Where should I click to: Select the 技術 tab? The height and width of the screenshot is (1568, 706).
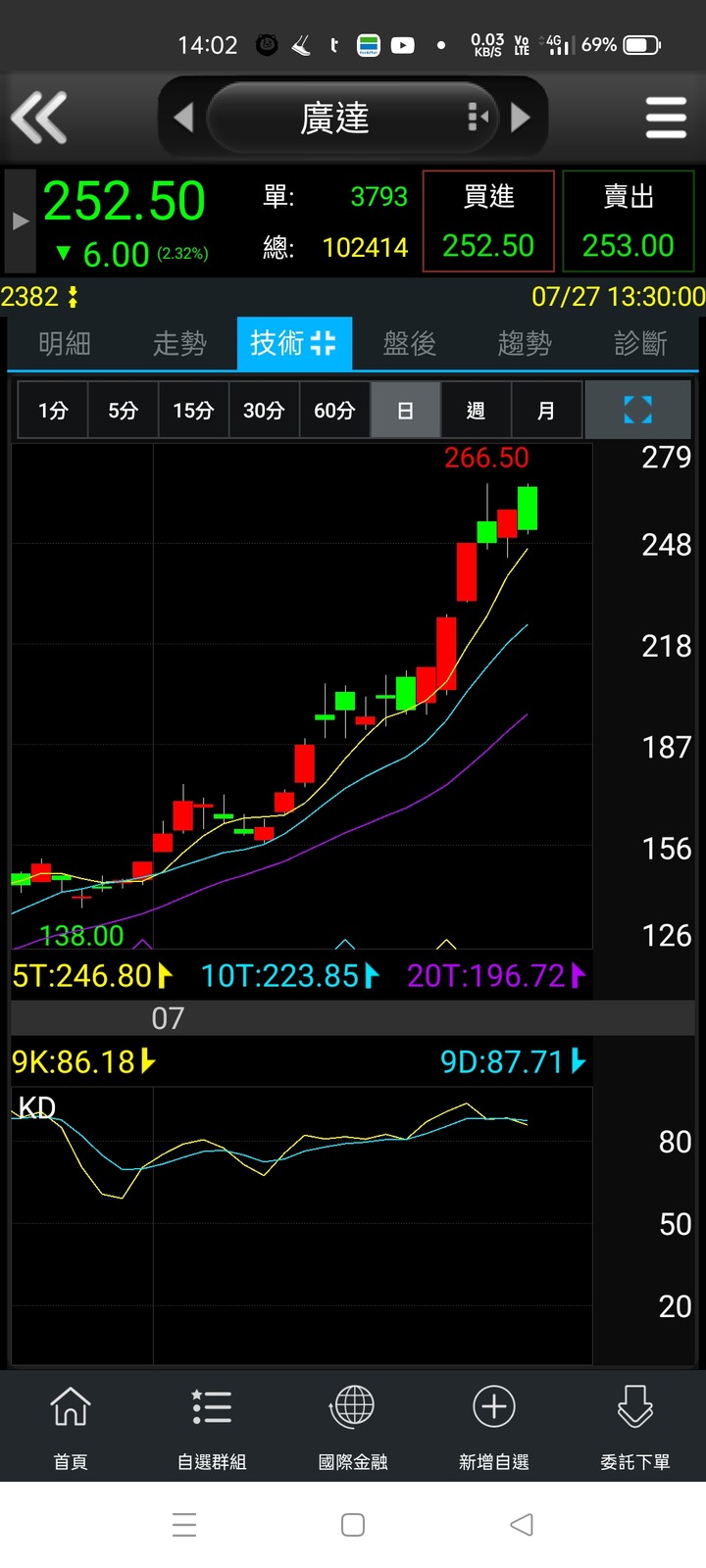tap(294, 343)
